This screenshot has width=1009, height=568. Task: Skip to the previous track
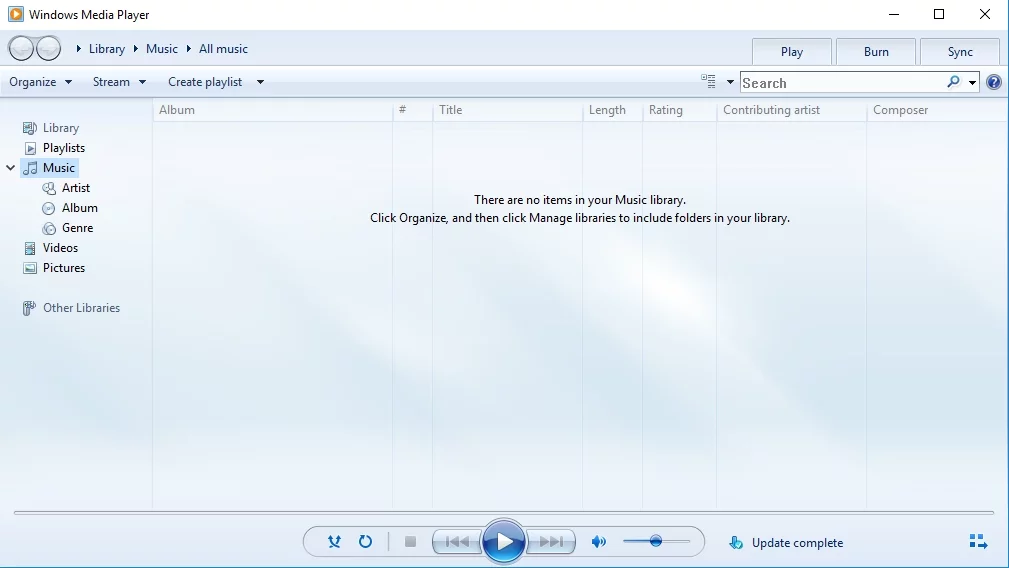[457, 542]
